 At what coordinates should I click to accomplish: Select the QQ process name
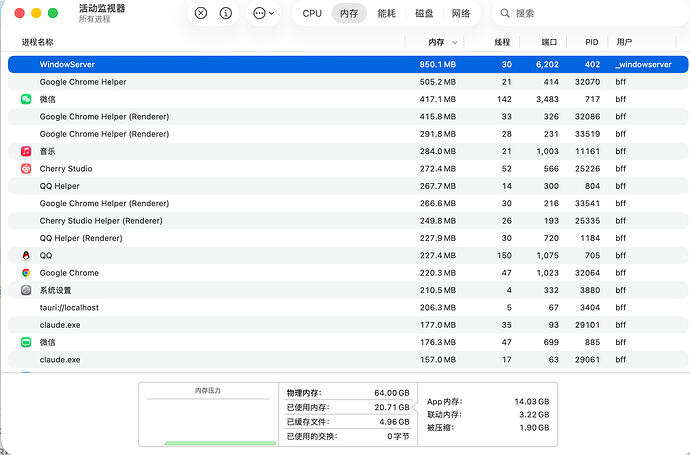pos(46,255)
